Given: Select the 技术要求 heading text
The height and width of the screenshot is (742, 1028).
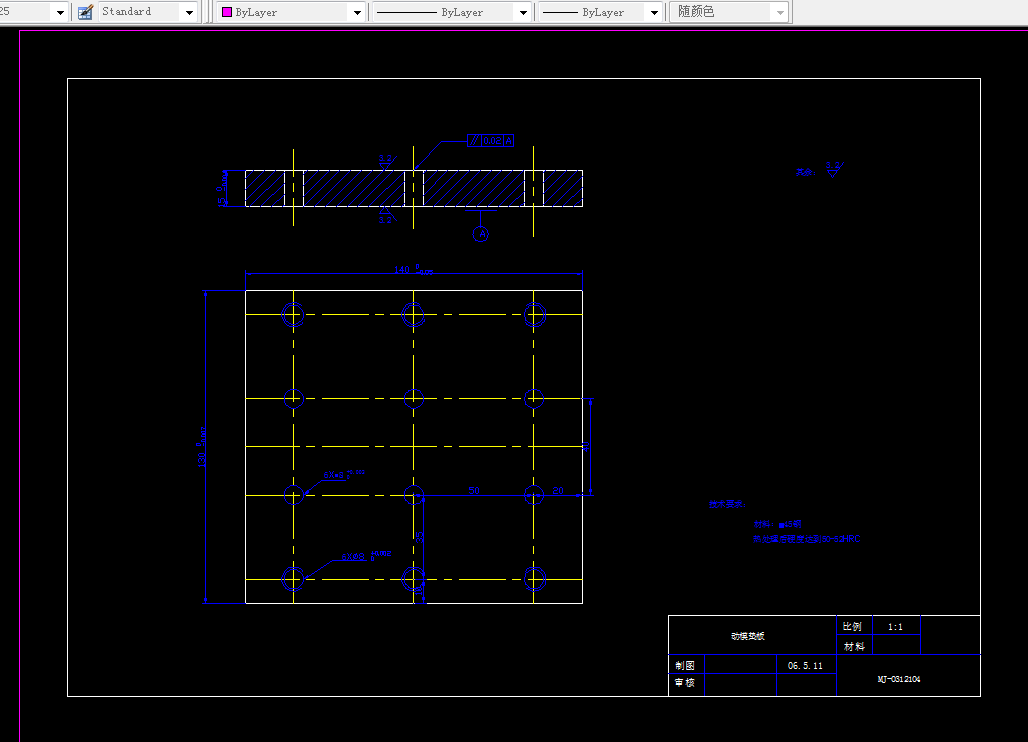Looking at the screenshot, I should (726, 505).
